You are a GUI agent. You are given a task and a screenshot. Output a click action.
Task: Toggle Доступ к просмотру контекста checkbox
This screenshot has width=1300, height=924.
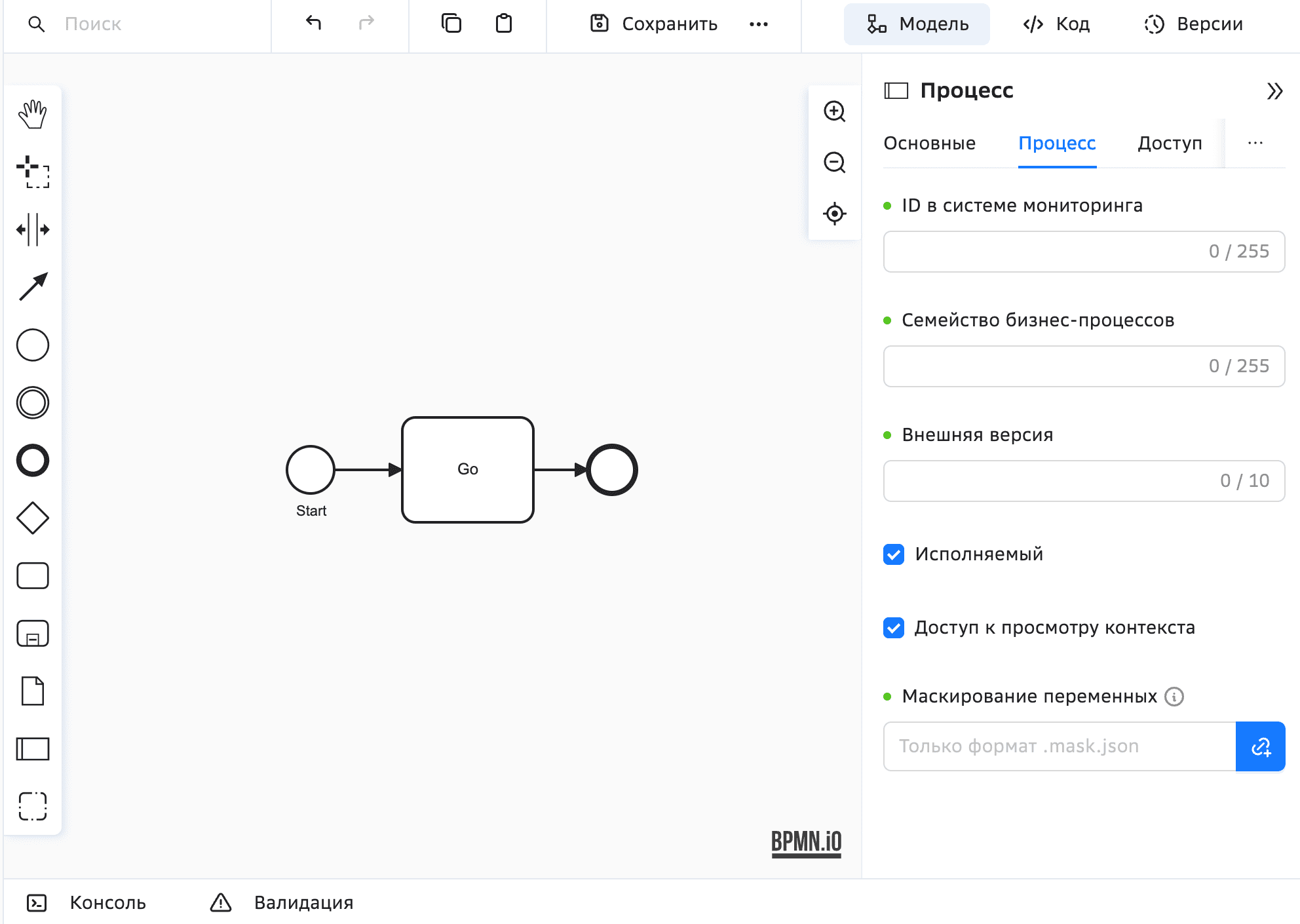894,628
